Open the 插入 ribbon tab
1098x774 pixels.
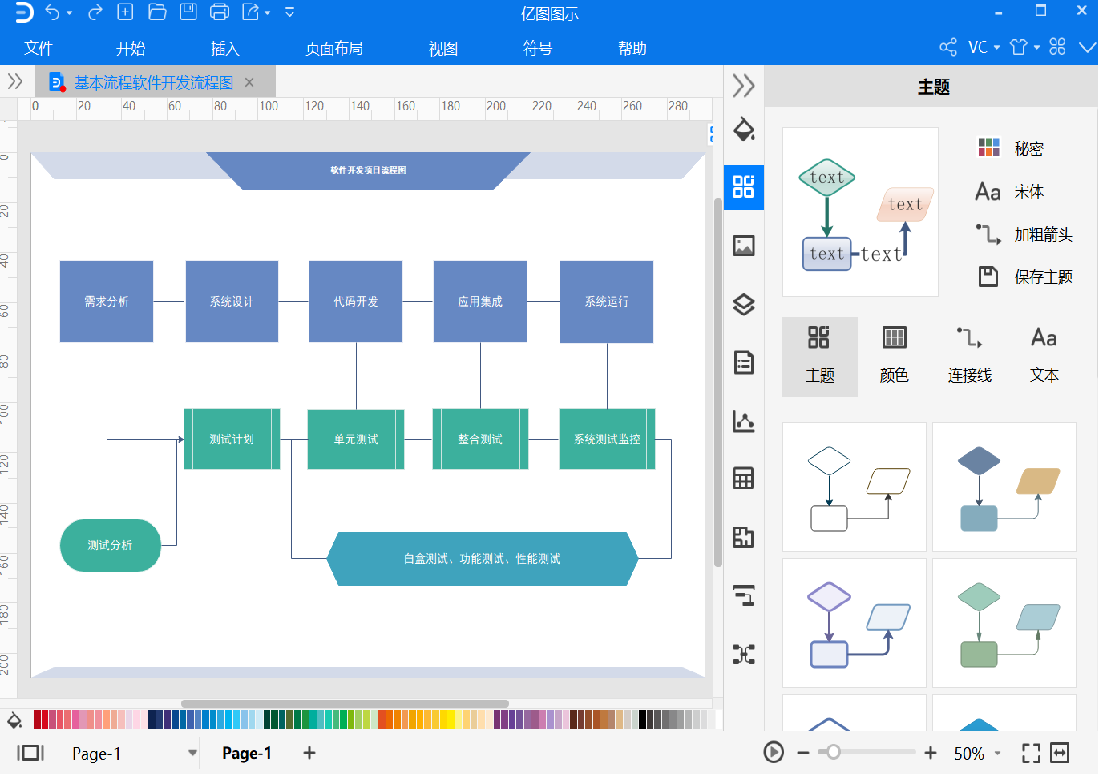[x=225, y=48]
